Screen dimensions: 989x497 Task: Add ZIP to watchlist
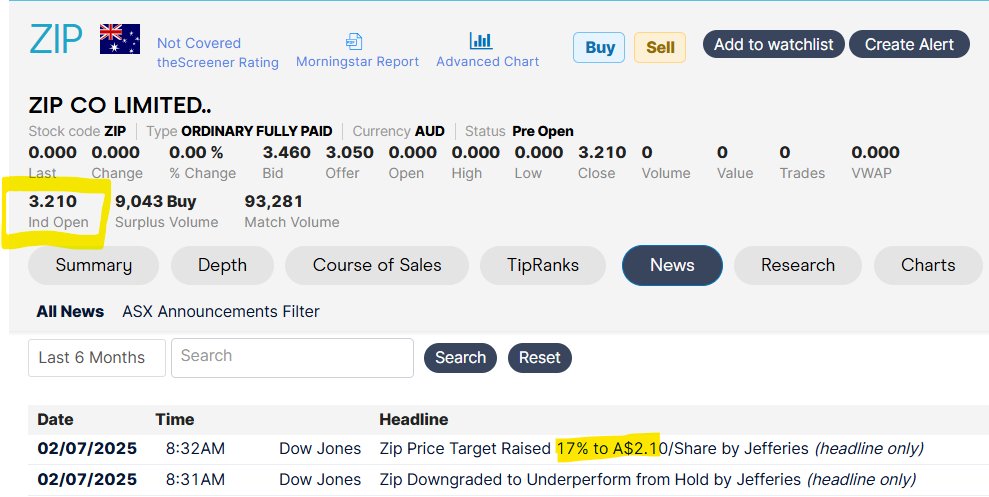[x=773, y=44]
